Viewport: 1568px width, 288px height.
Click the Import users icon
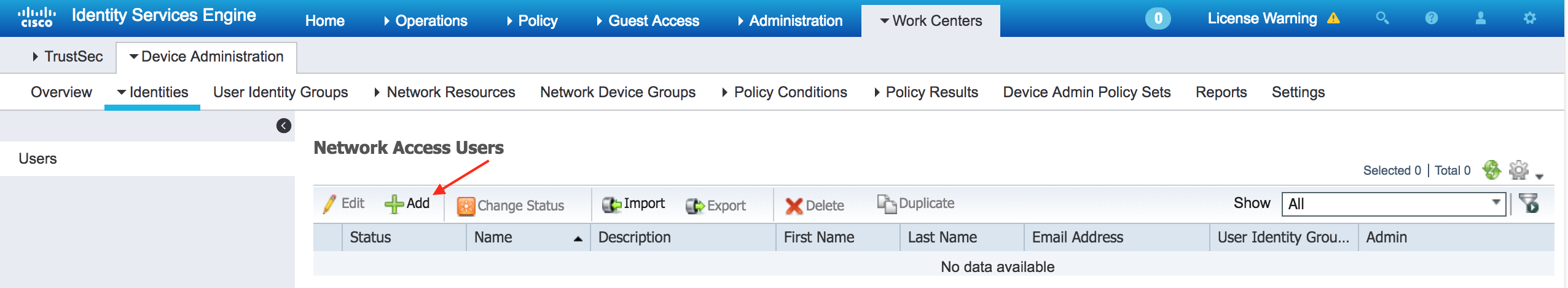[611, 204]
